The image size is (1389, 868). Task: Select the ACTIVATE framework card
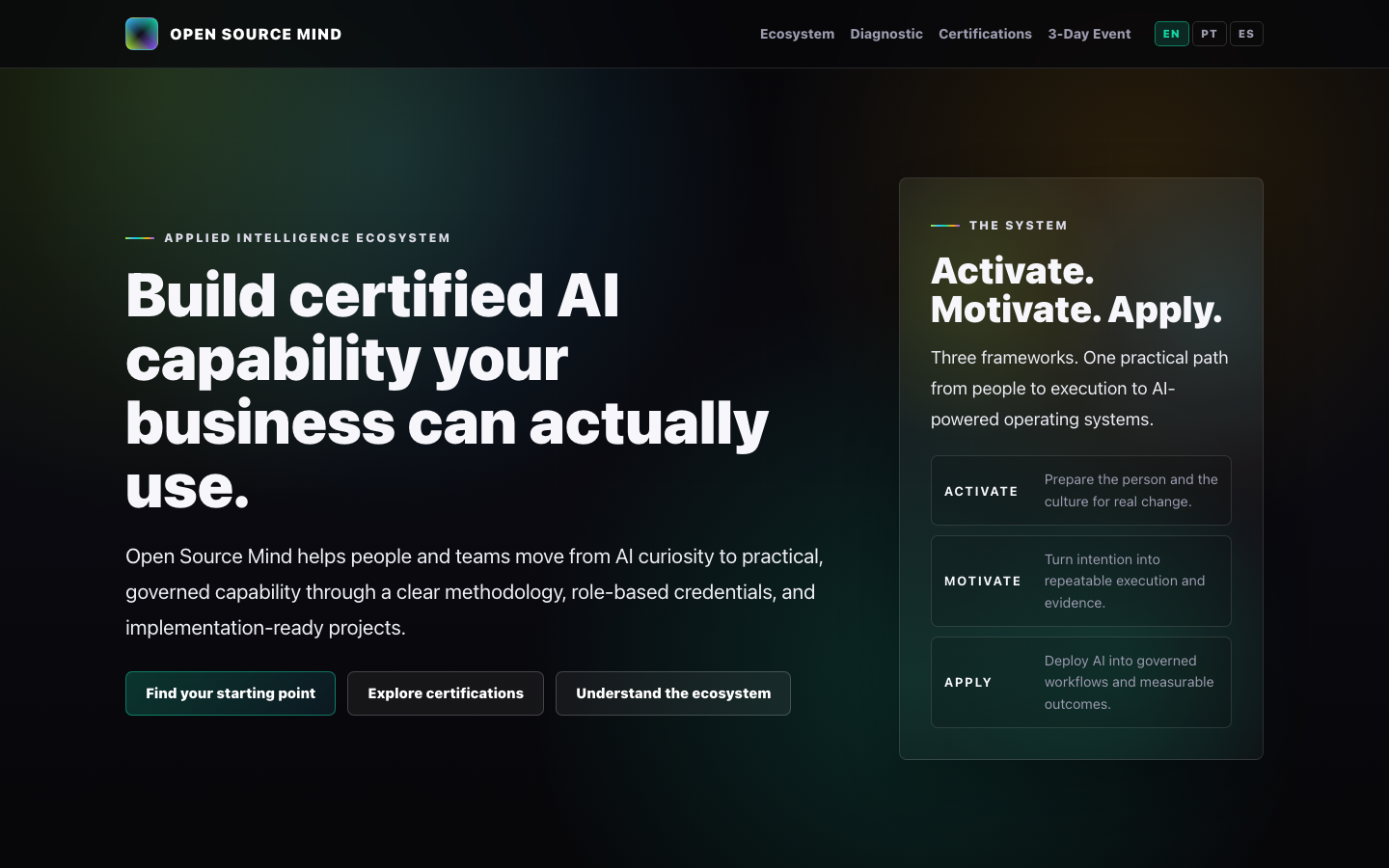(x=1080, y=491)
